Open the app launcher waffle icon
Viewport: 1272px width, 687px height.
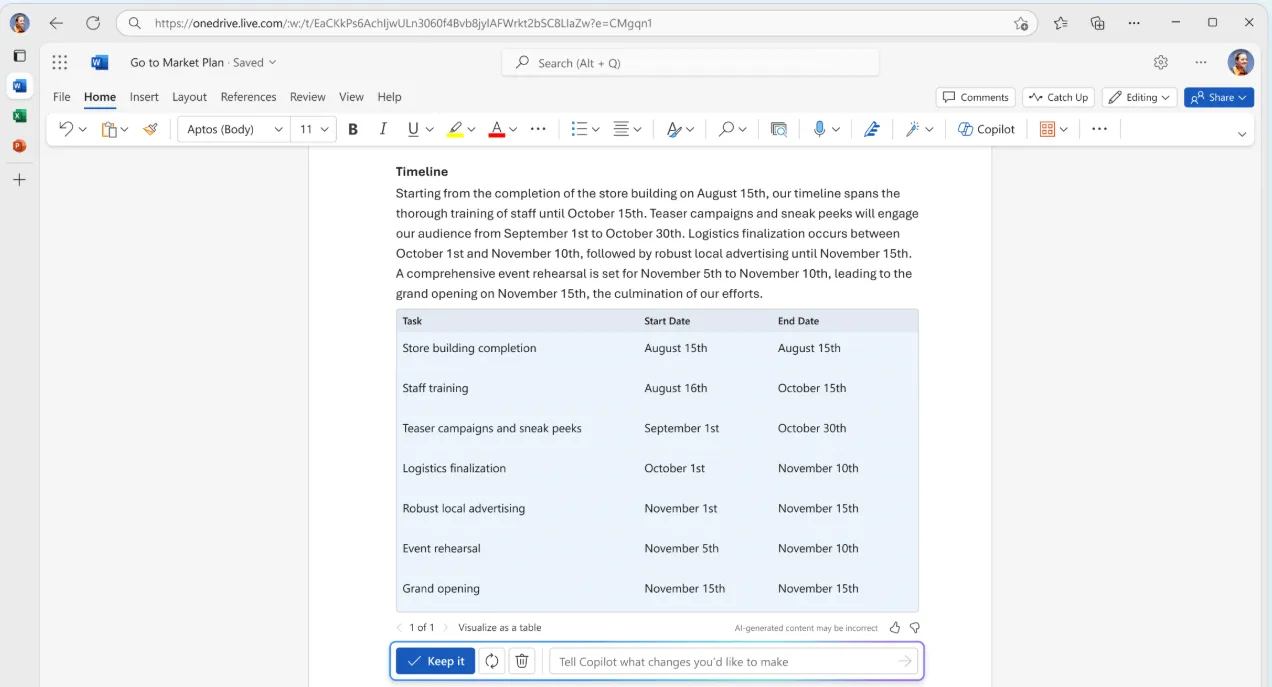tap(60, 62)
